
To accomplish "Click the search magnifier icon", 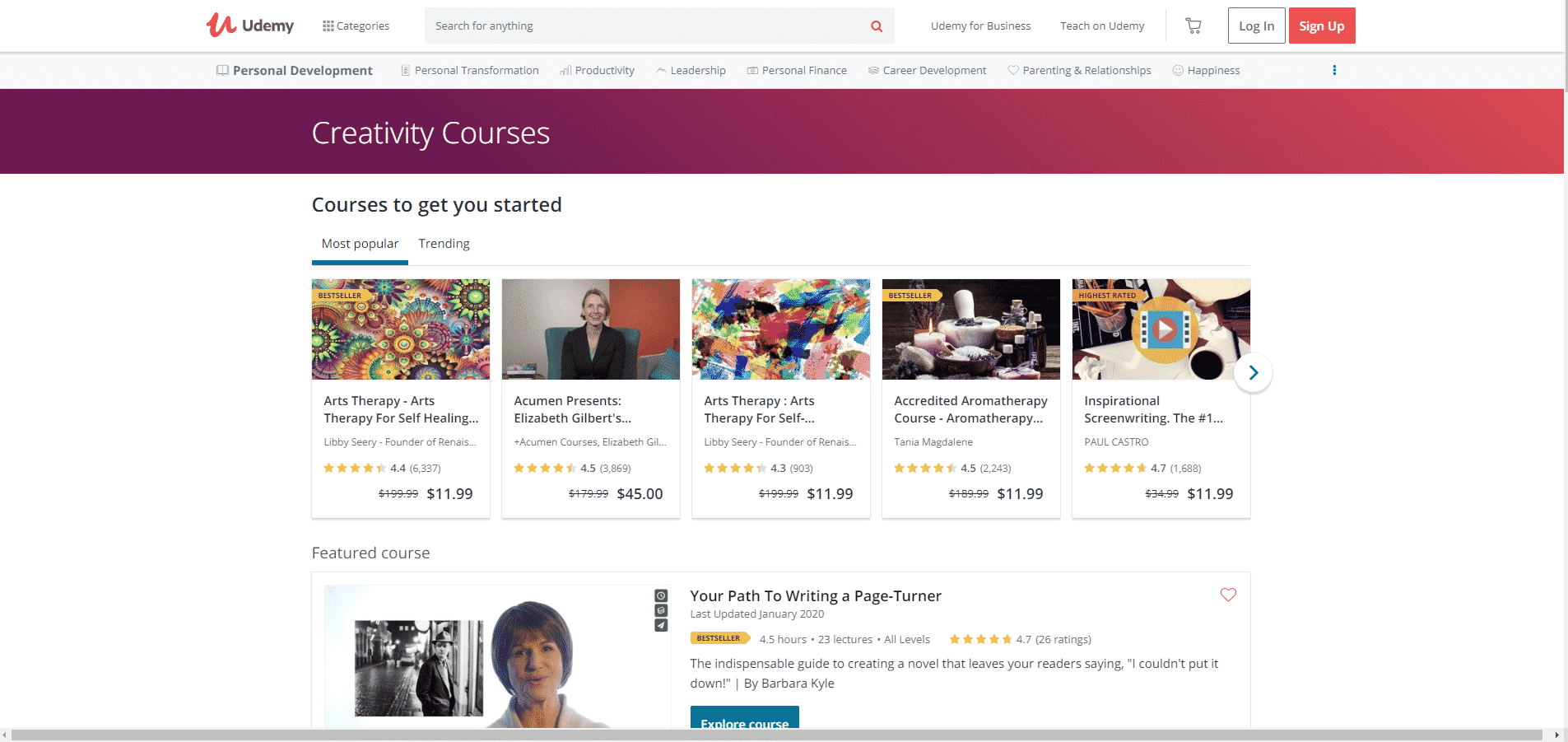I will [x=877, y=26].
